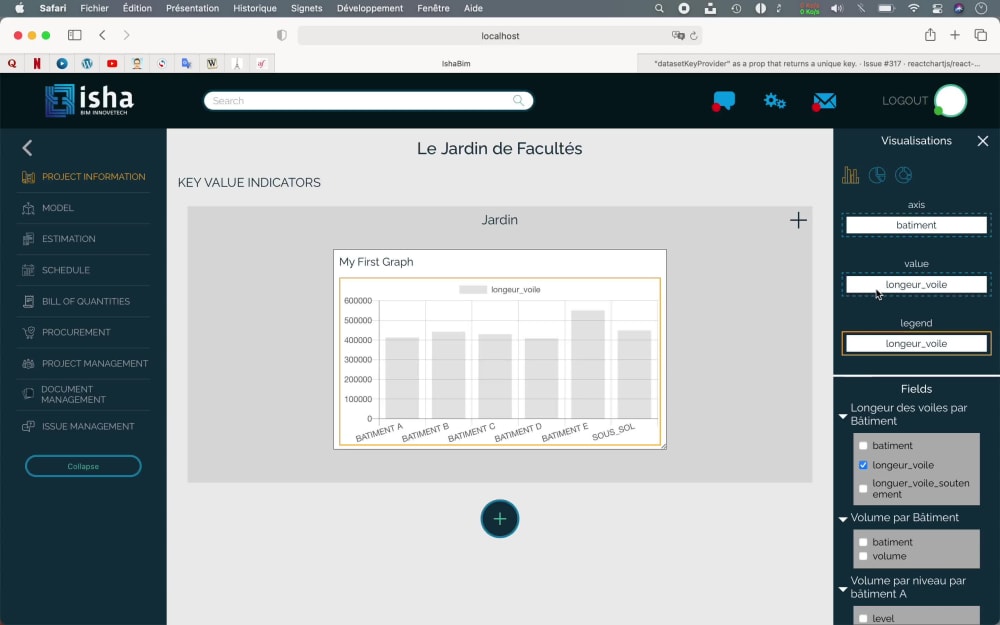Open the Développement menu
The width and height of the screenshot is (1000, 625).
(370, 8)
